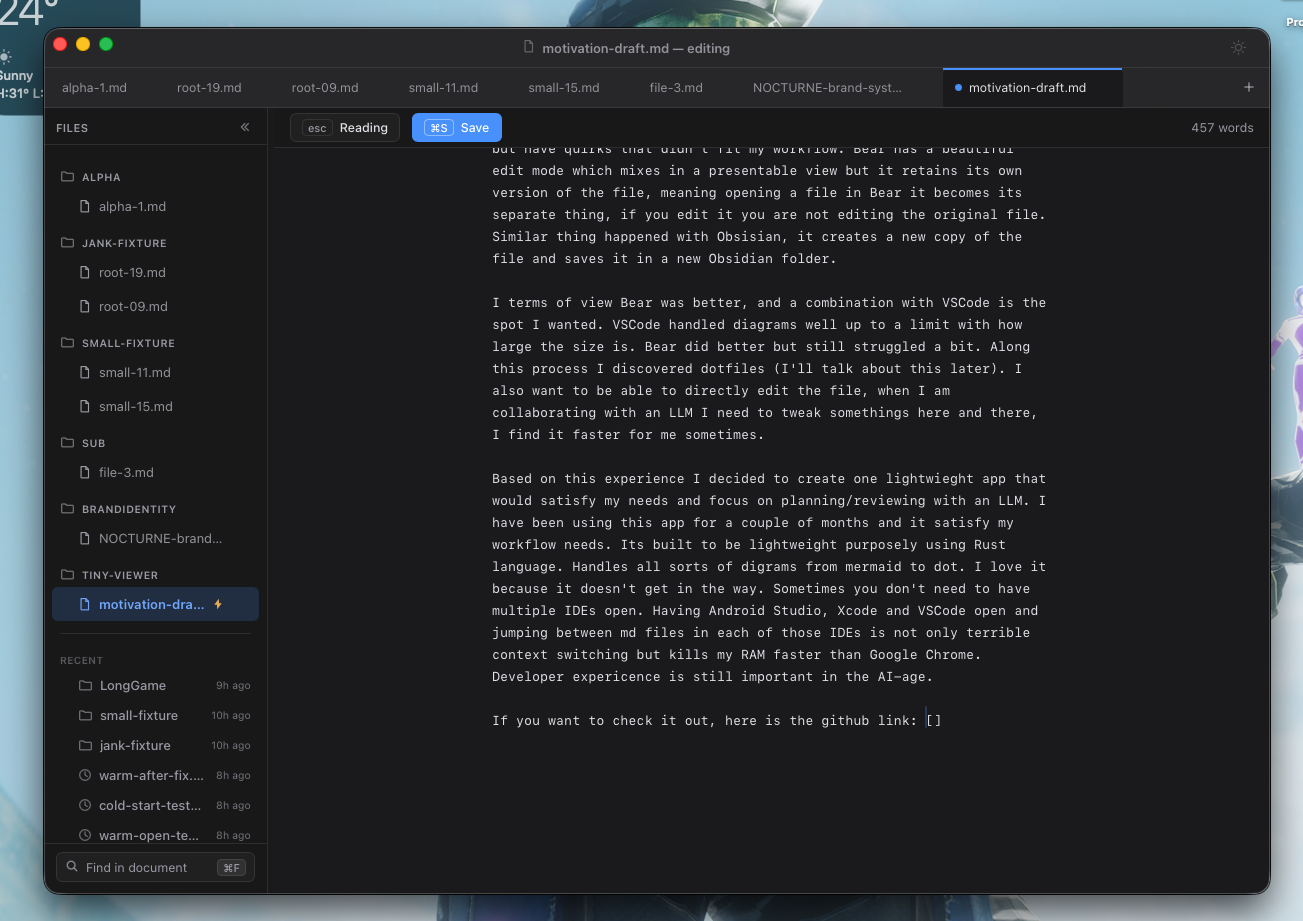Collapse the Files sidebar with the double chevron
Screen dimensions: 1303x921
coord(245,127)
